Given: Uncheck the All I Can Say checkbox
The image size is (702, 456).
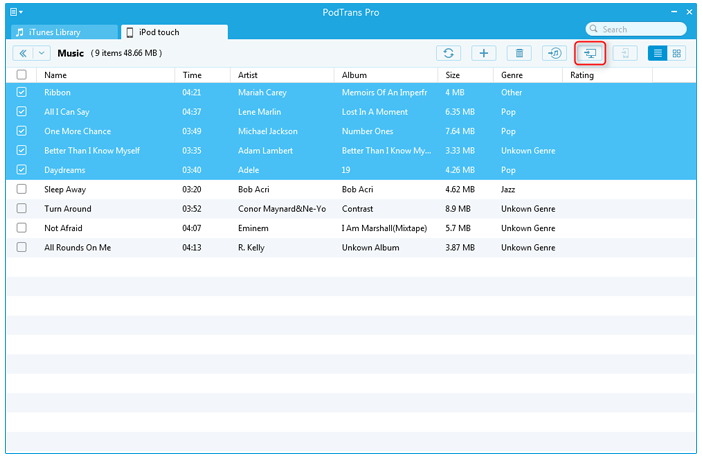Looking at the screenshot, I should click(21, 111).
